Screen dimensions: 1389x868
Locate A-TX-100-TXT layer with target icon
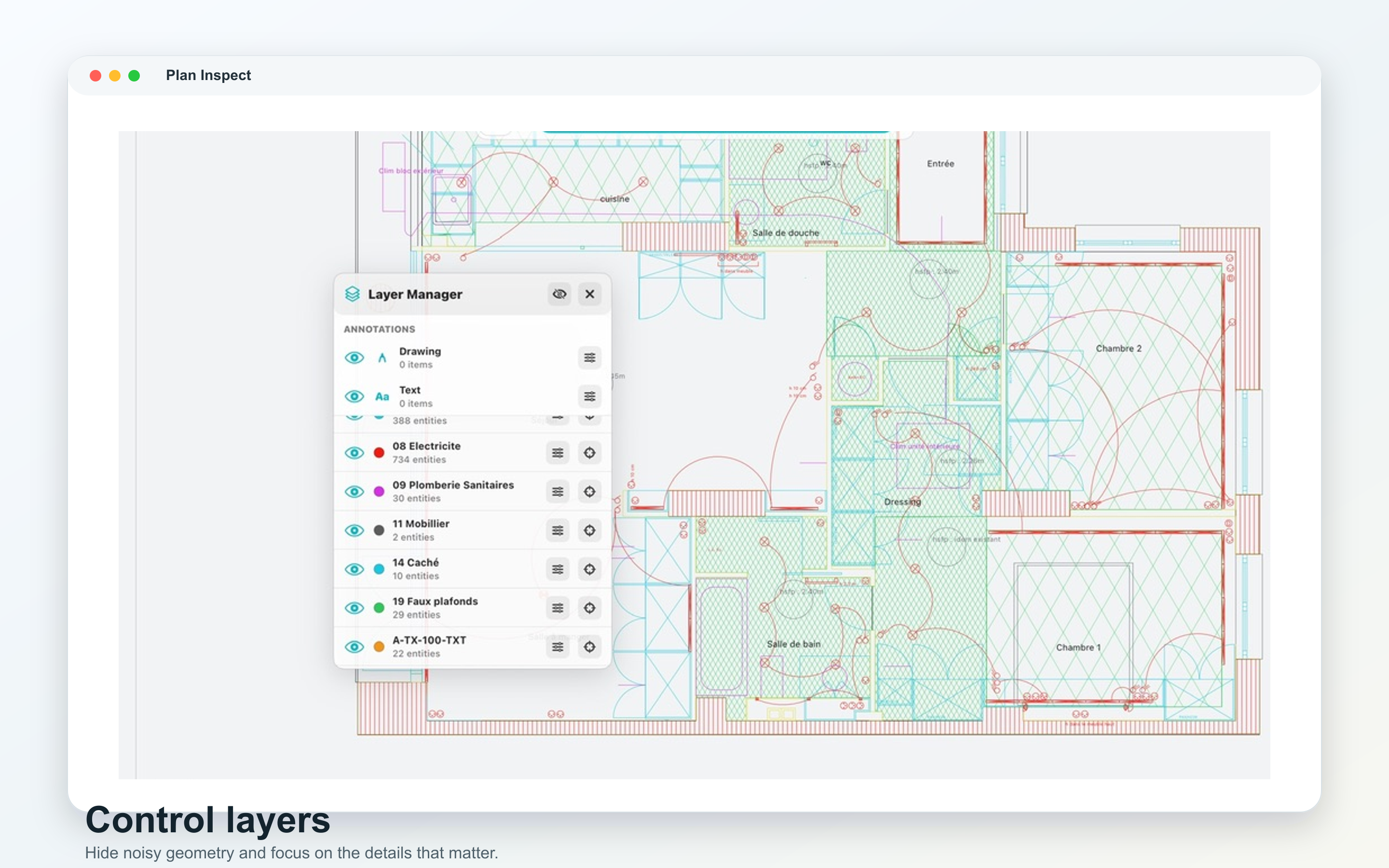click(589, 647)
